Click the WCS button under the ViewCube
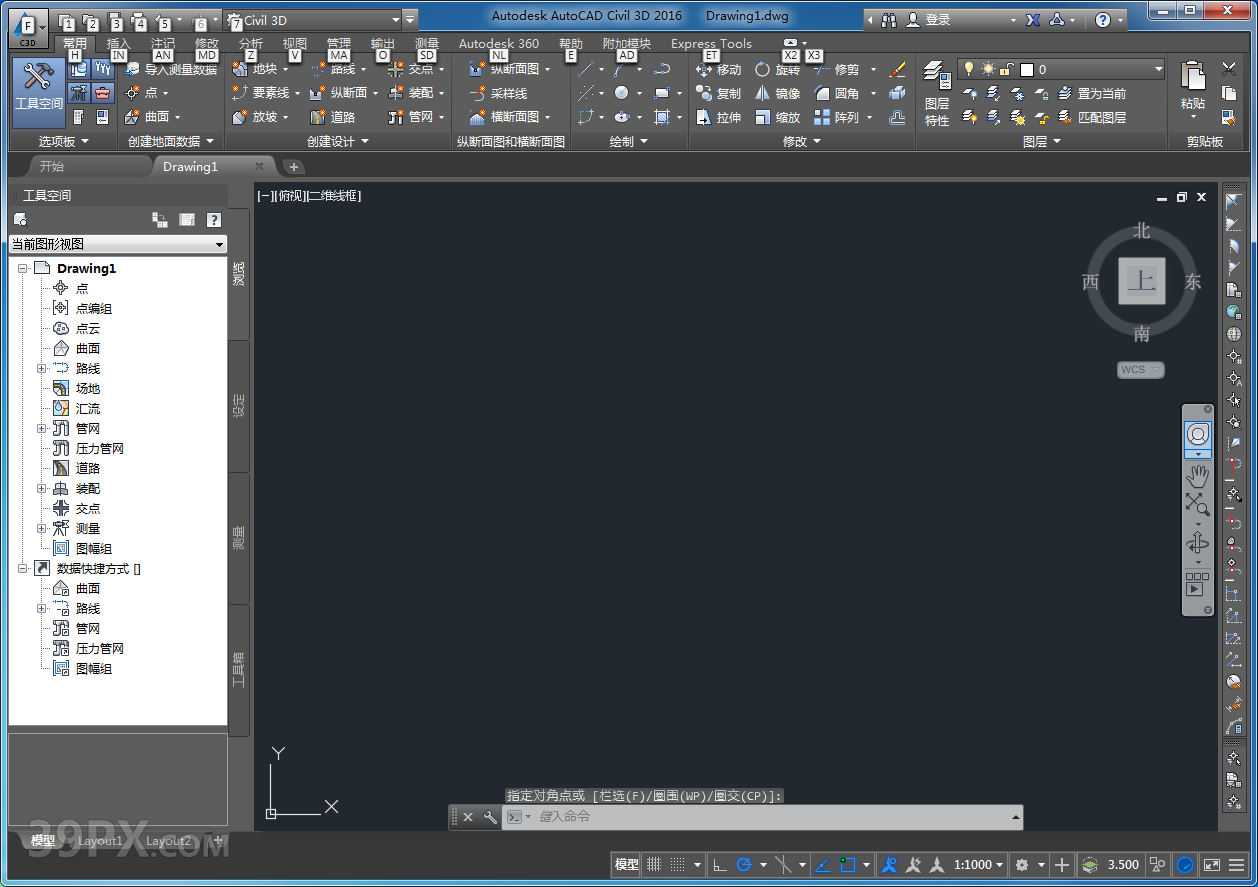This screenshot has width=1258, height=887. (1141, 369)
